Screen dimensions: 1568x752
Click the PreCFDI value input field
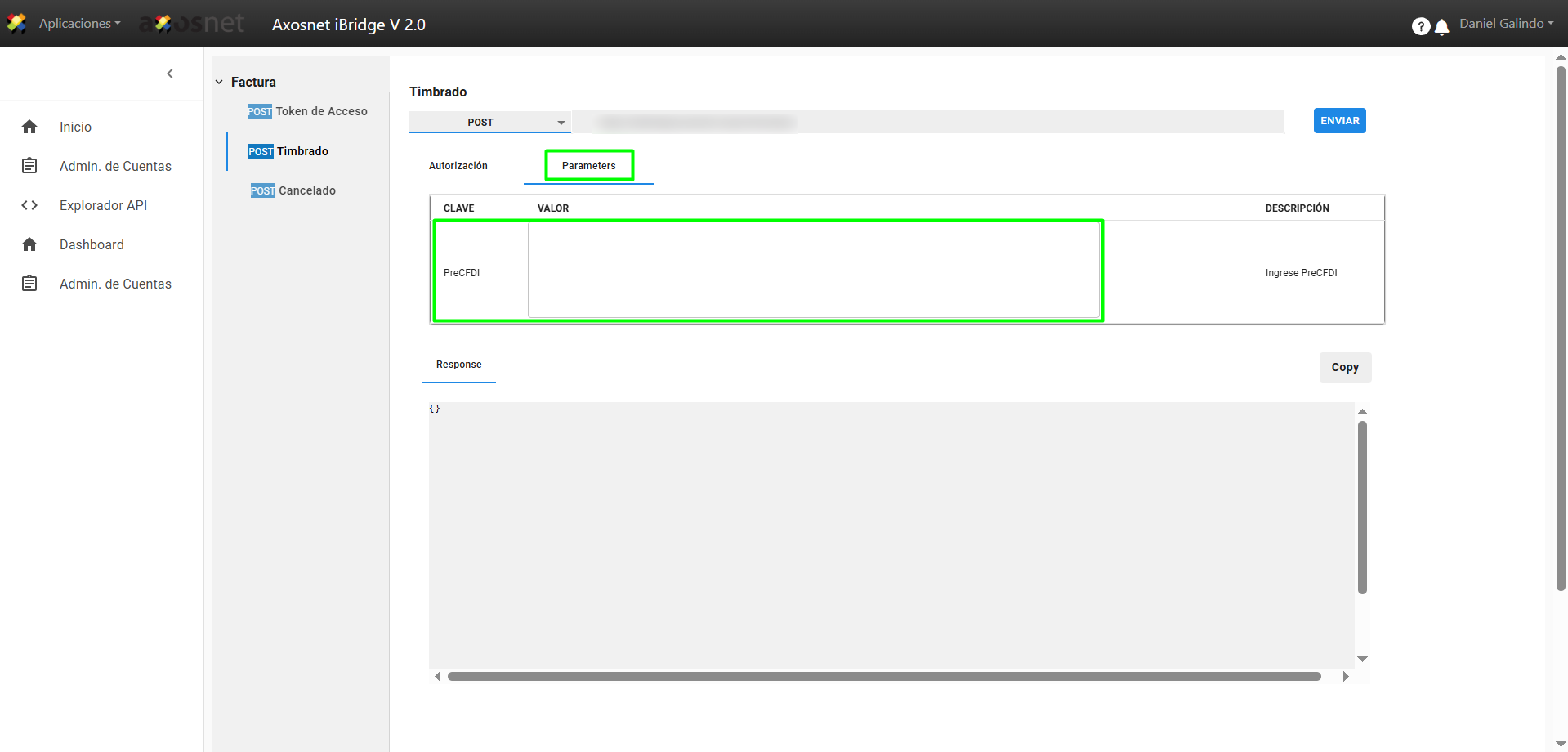coord(814,271)
